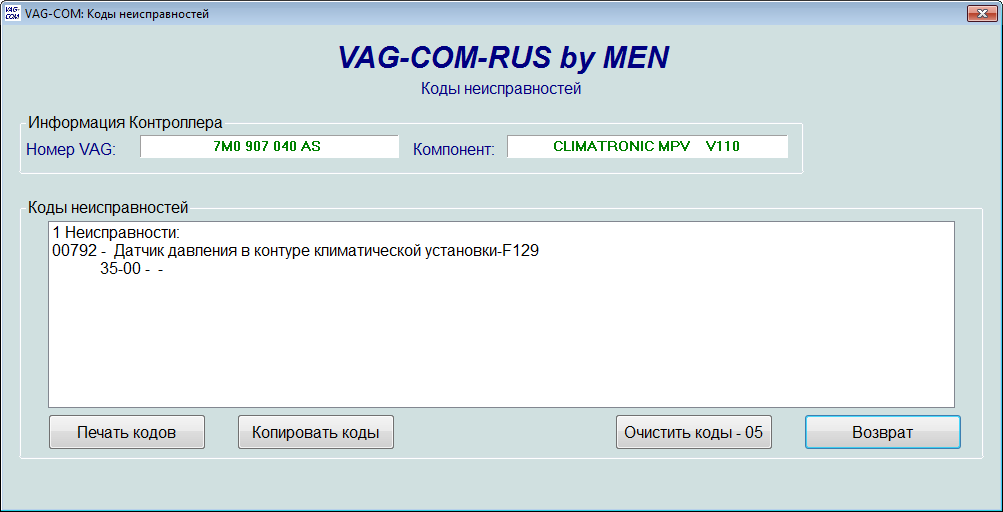Click the Коды неисправностей group box title
The width and height of the screenshot is (1003, 512).
coord(108,208)
